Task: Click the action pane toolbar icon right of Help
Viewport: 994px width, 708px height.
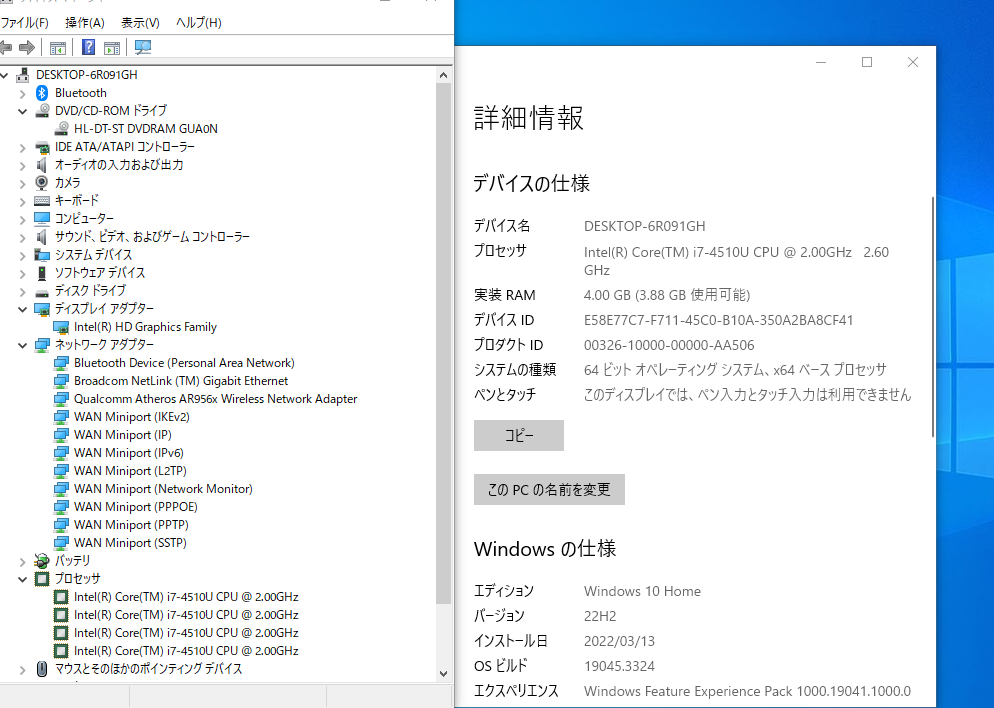Action: pyautogui.click(x=112, y=48)
